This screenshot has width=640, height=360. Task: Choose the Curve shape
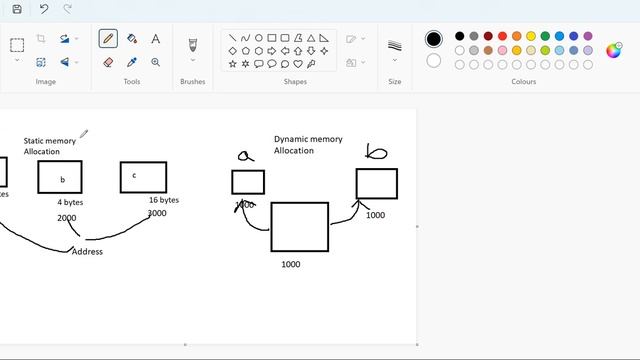point(245,38)
